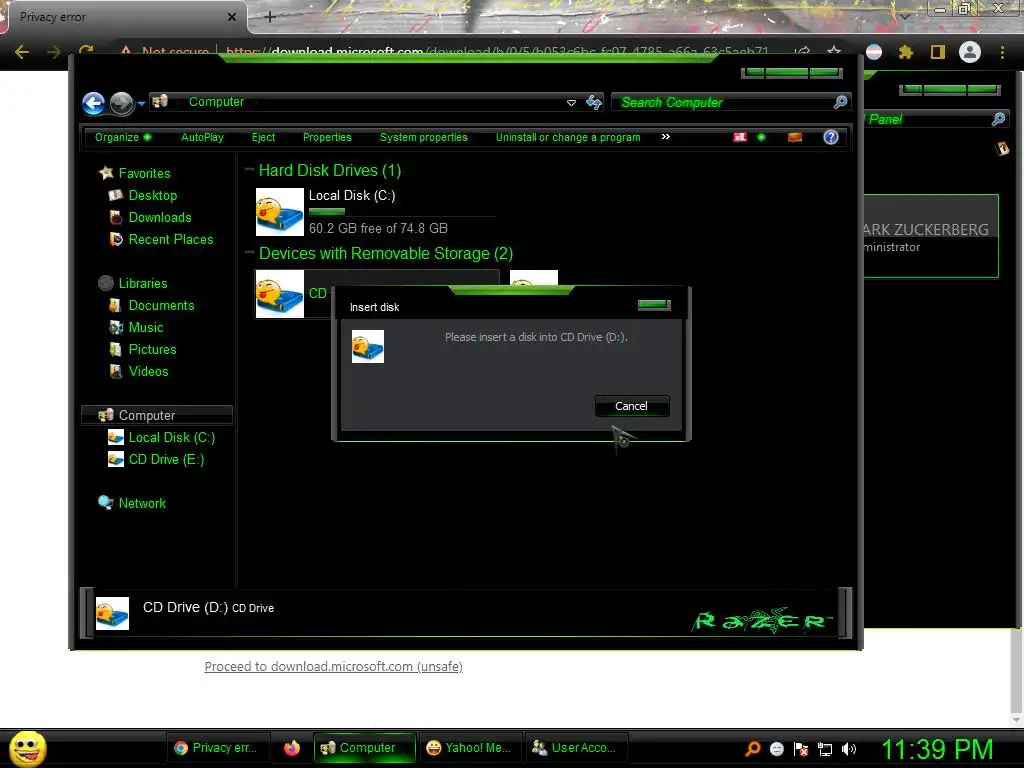This screenshot has width=1024, height=768.
Task: Collapse Devices with Removable Storage group
Action: (249, 253)
